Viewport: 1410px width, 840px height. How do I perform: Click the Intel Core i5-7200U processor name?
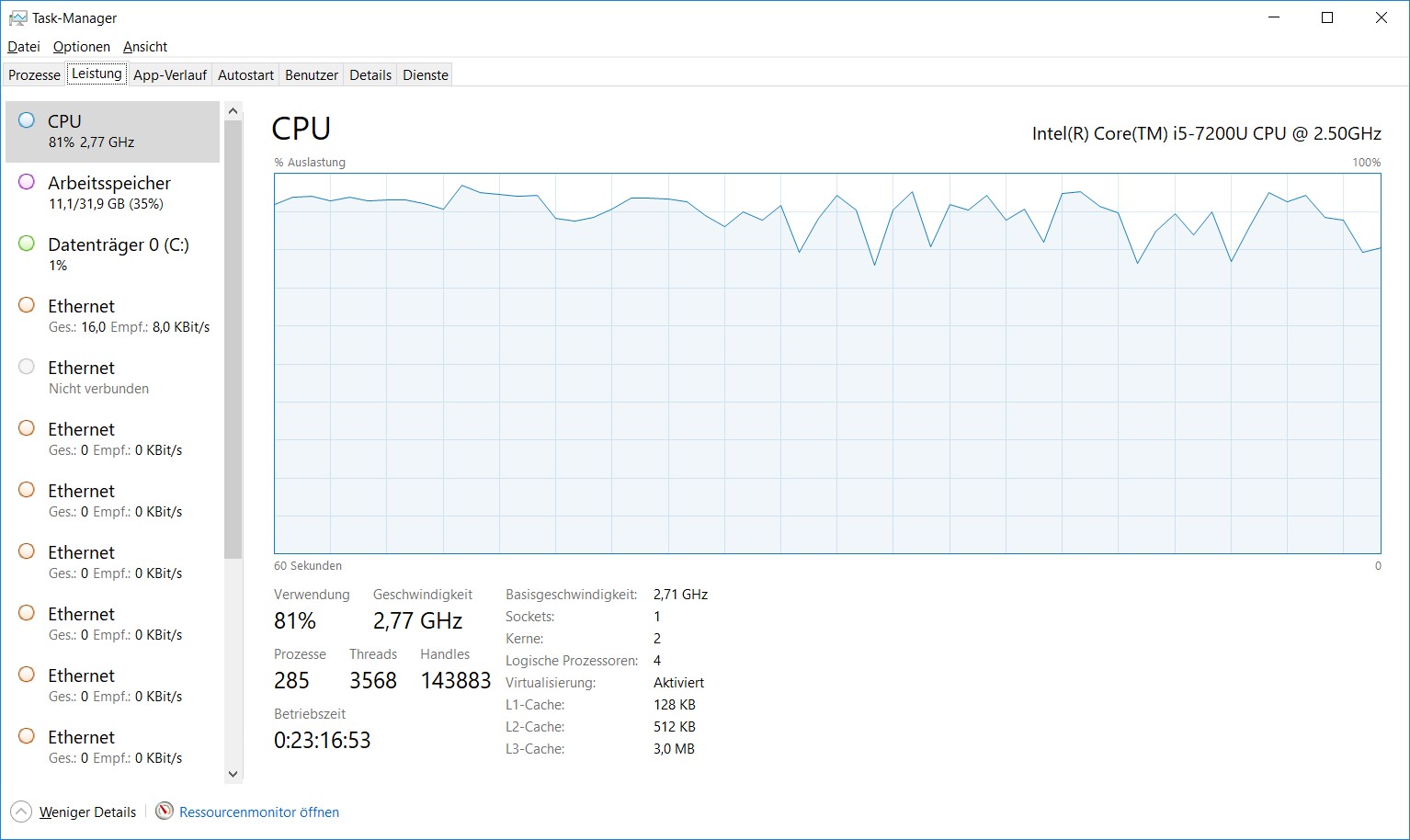pyautogui.click(x=1207, y=133)
